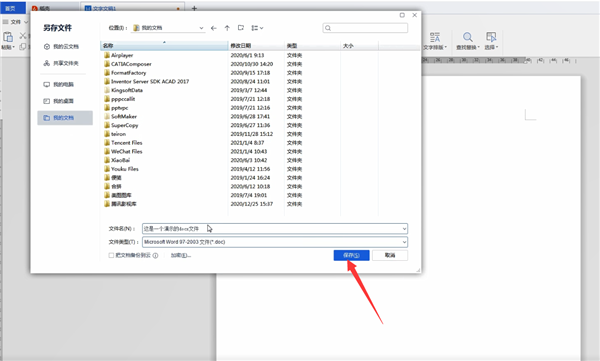Expand the 文件 menu in WPS

(x=15, y=22)
